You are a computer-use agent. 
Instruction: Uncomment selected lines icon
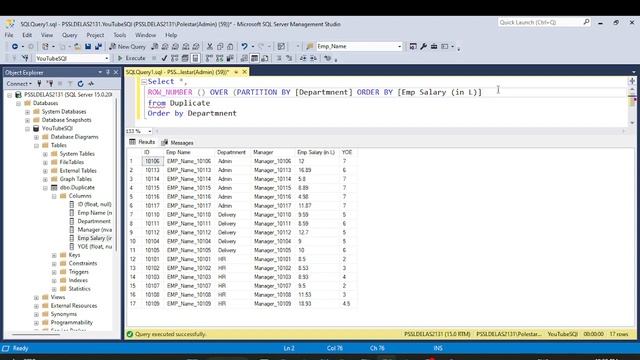[289, 58]
